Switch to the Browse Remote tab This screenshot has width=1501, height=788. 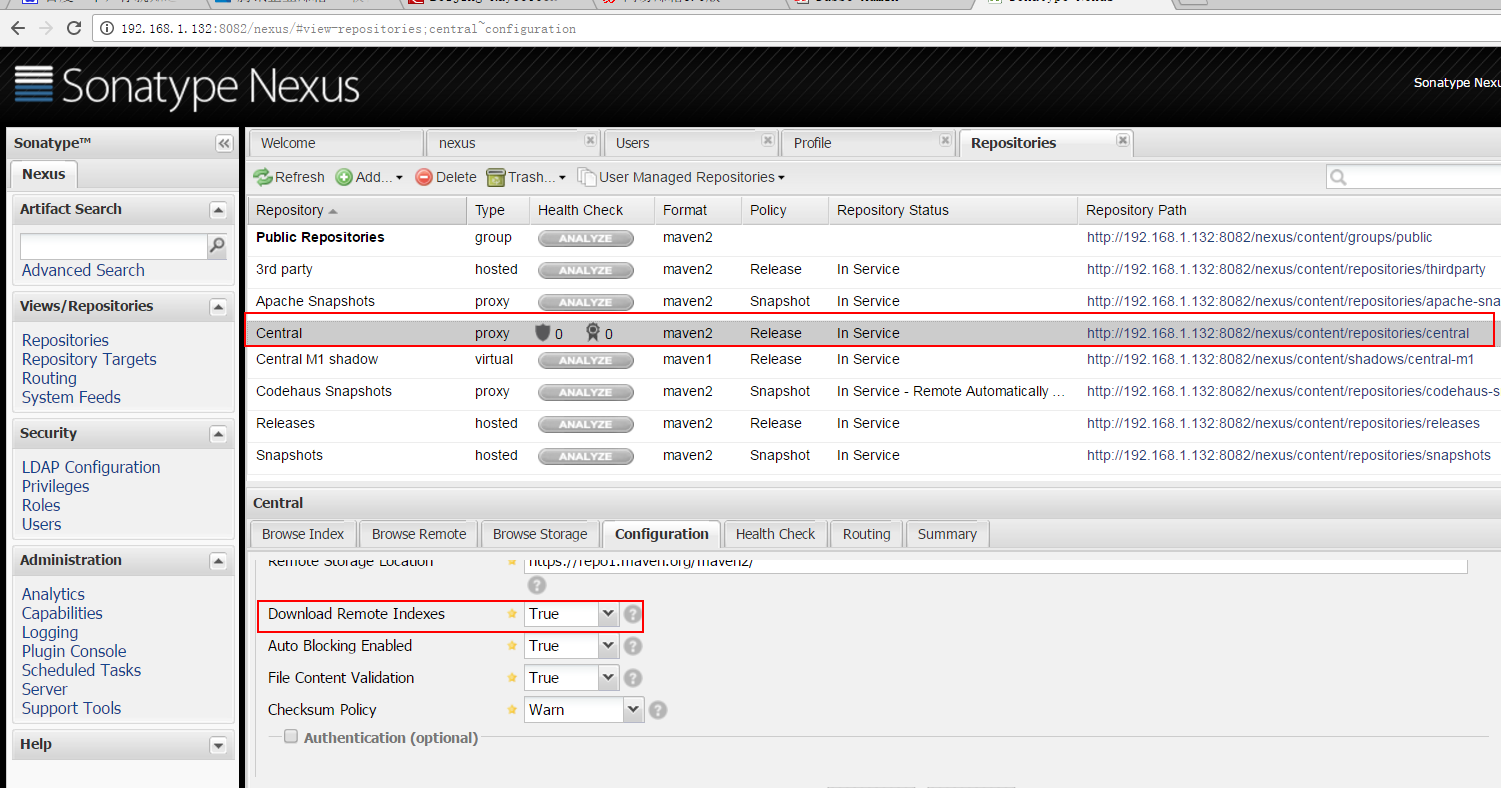pyautogui.click(x=419, y=534)
